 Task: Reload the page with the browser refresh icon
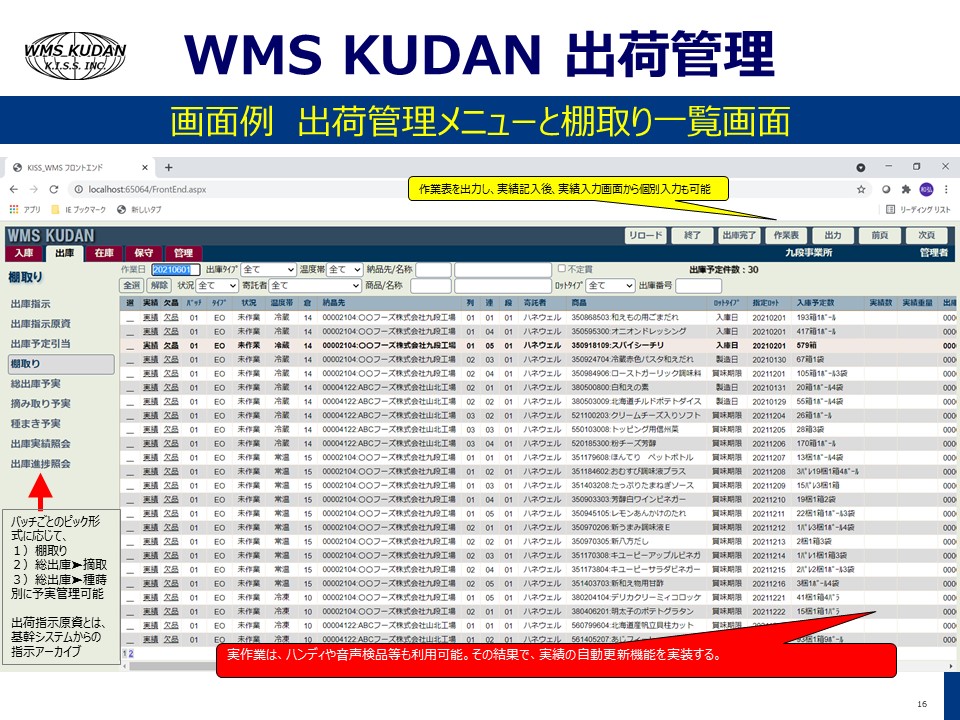tap(54, 189)
